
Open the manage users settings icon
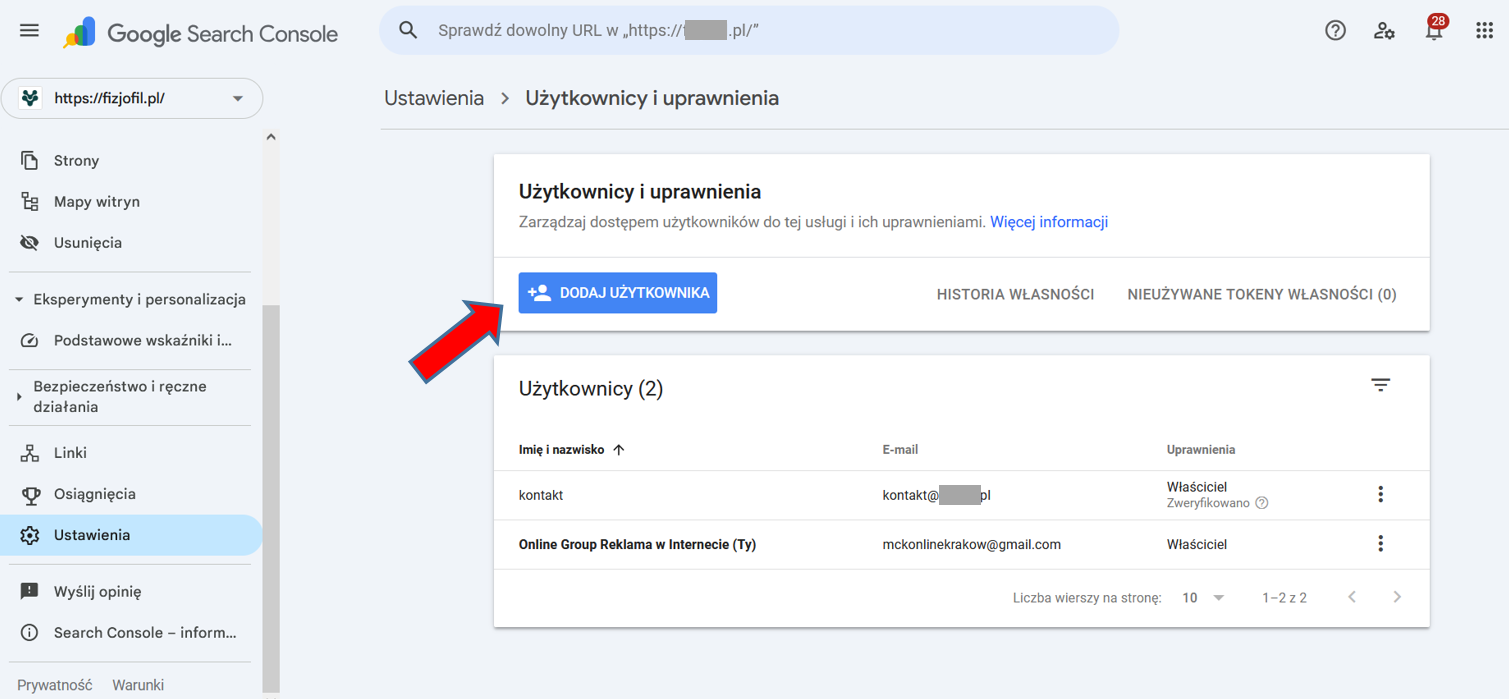click(x=1384, y=31)
